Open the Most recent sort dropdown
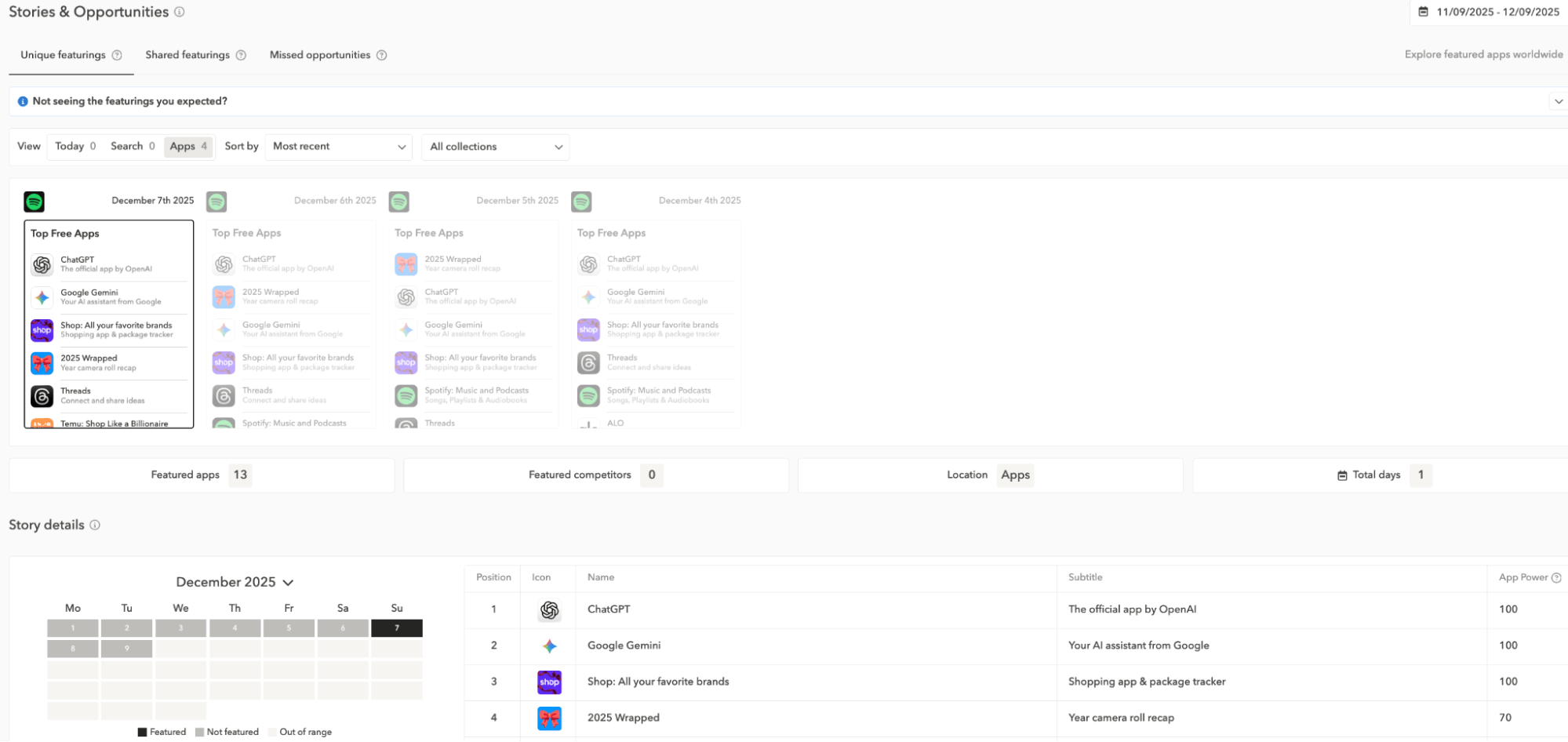1568x742 pixels. click(x=338, y=147)
